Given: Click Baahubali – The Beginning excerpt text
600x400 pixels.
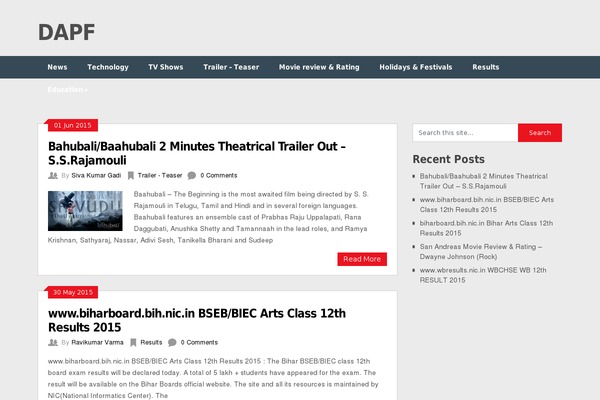Looking at the screenshot, I should click(x=208, y=217).
